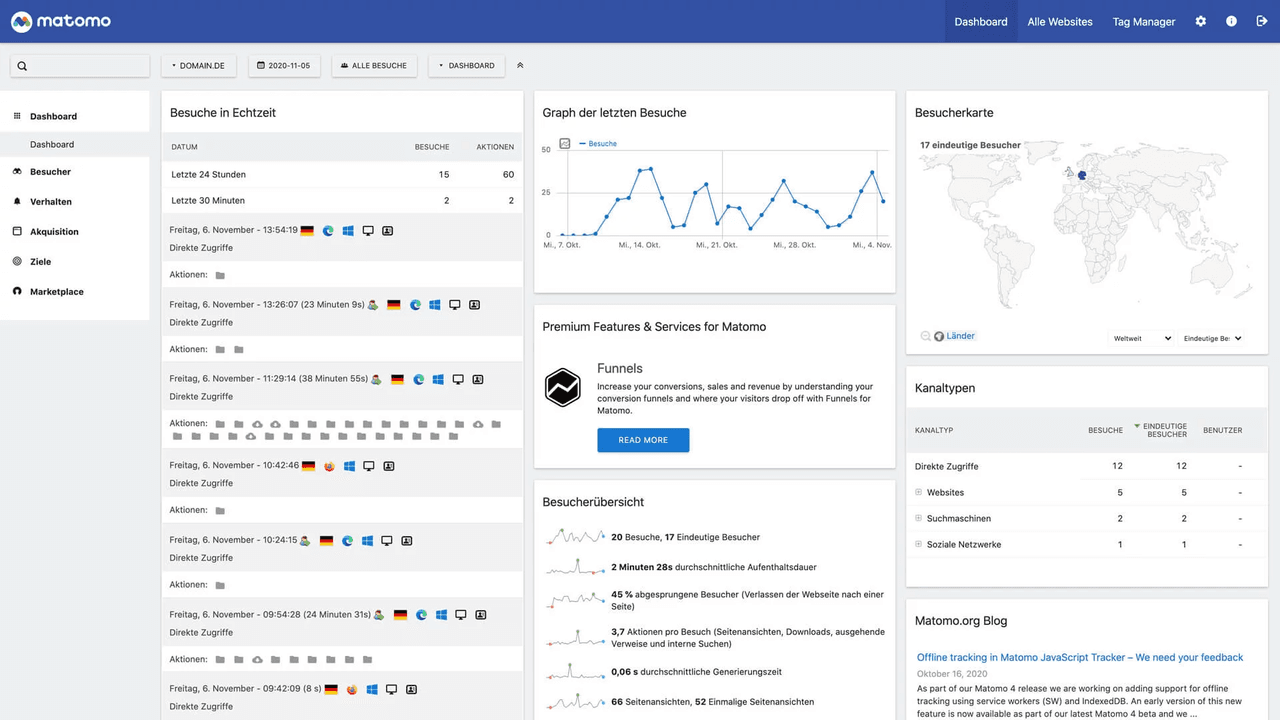
Task: Click the graph metrics picker icon
Action: pos(565,144)
